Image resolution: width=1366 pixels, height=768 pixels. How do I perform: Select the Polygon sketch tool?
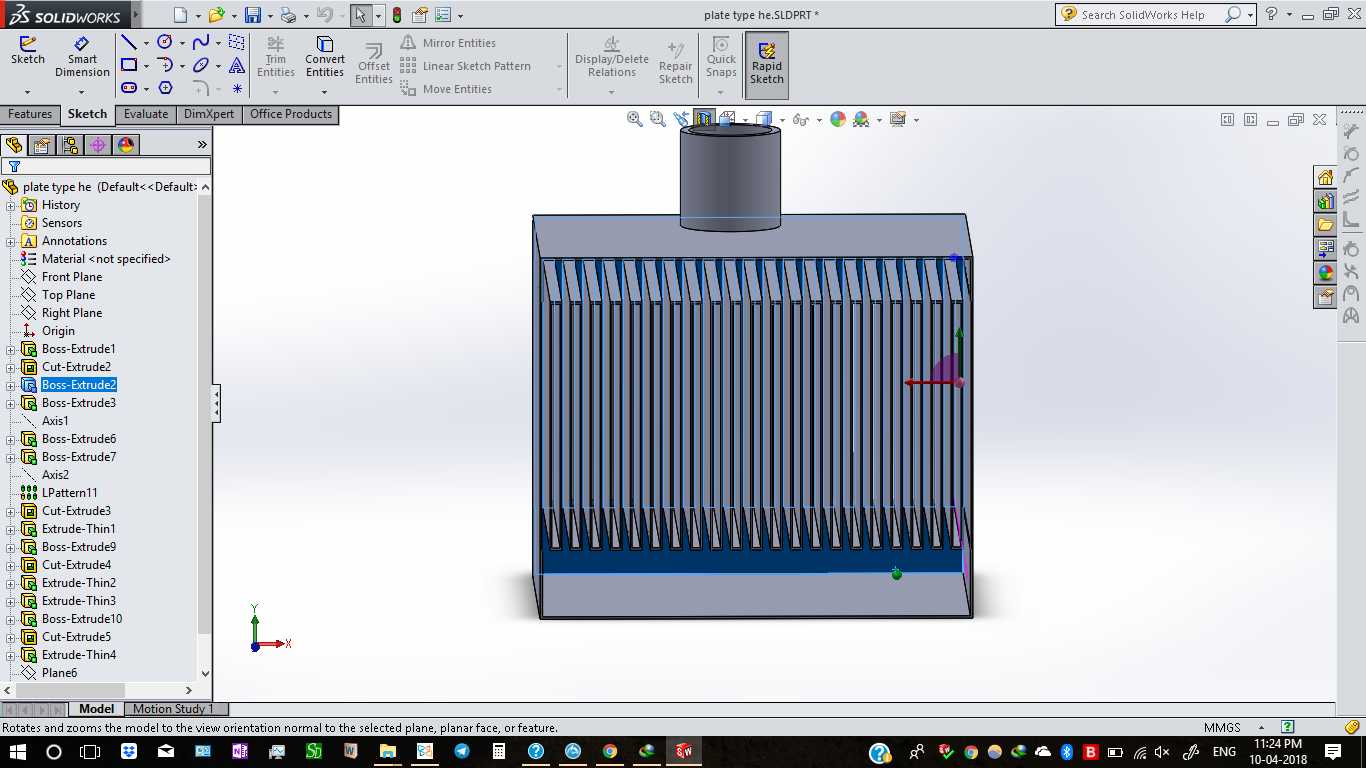point(165,88)
